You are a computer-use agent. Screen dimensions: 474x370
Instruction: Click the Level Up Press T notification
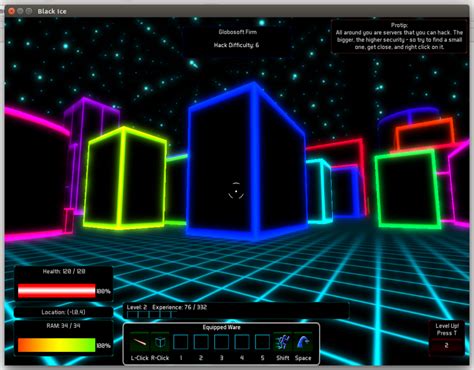point(447,338)
